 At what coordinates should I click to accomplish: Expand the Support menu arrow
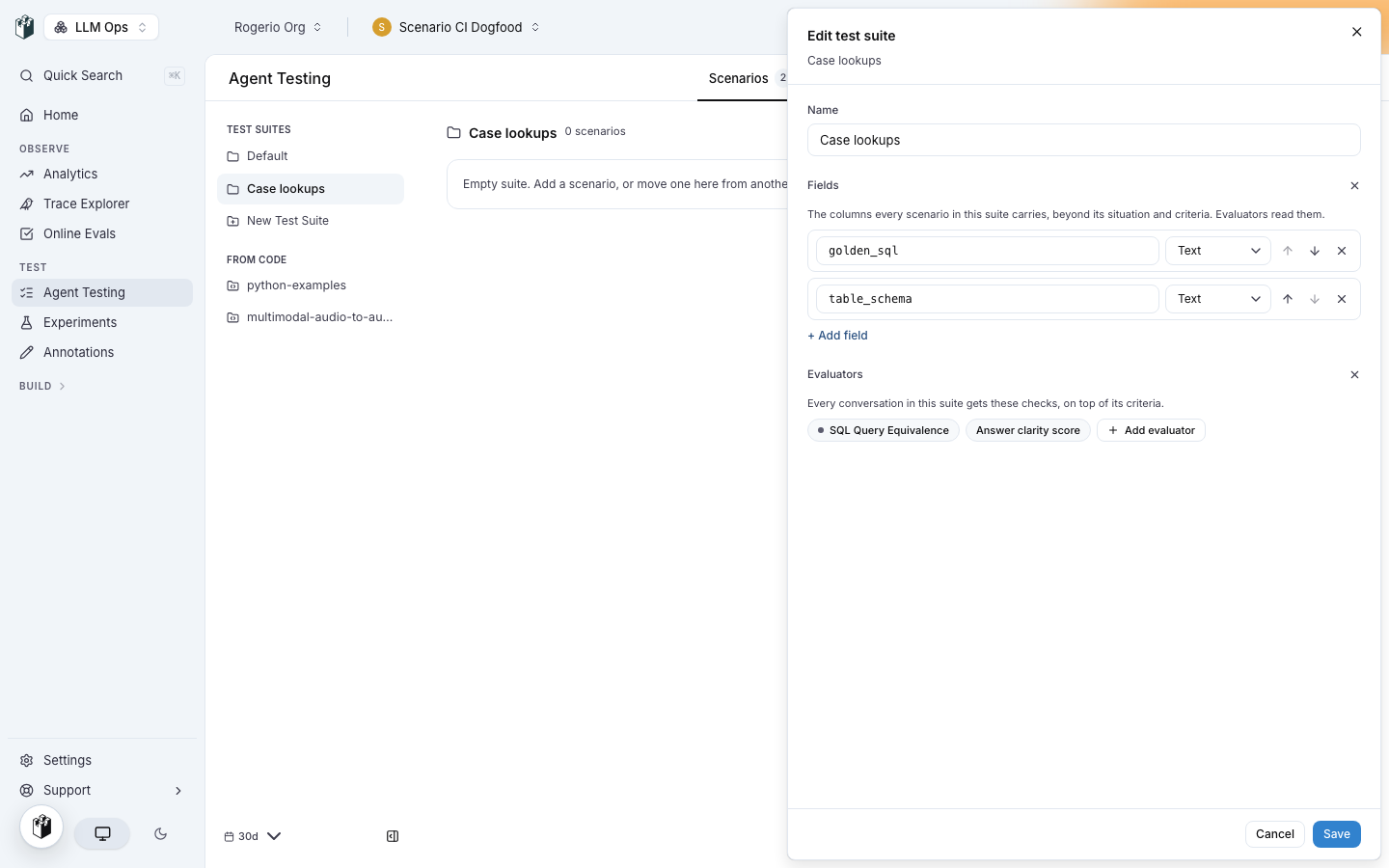(x=178, y=790)
